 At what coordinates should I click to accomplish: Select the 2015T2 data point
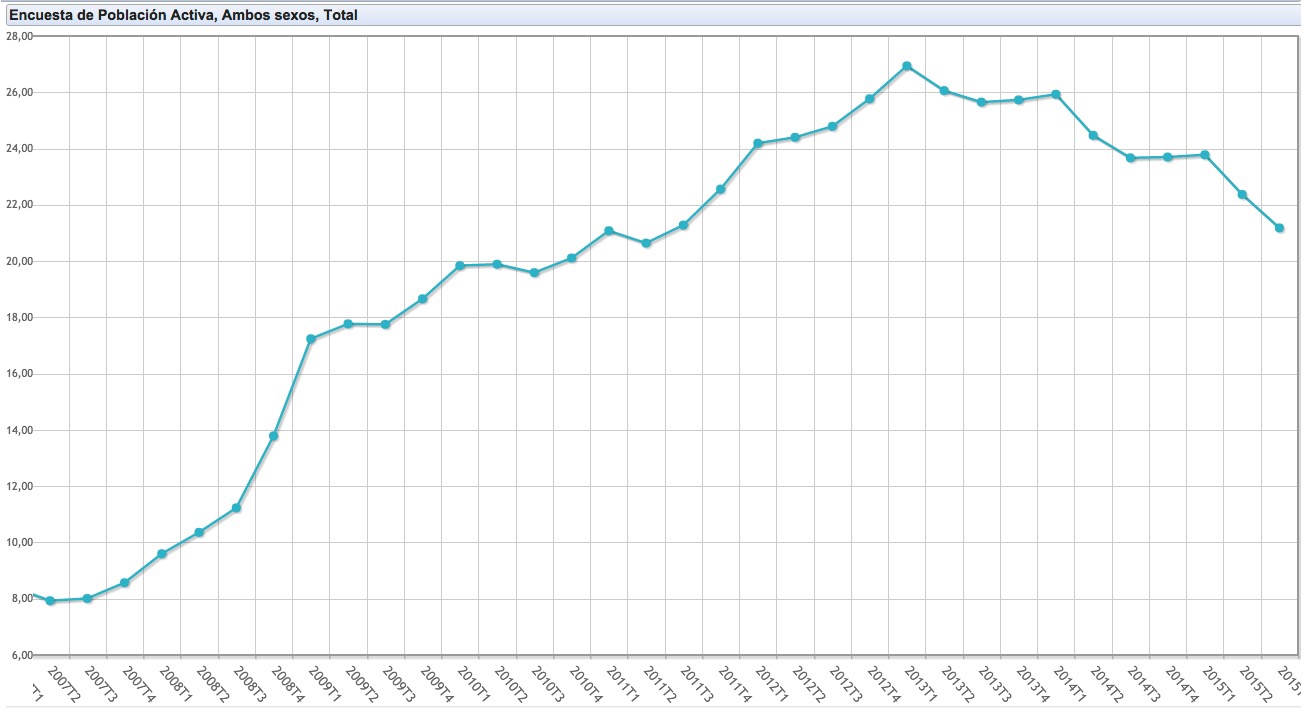[x=1242, y=195]
